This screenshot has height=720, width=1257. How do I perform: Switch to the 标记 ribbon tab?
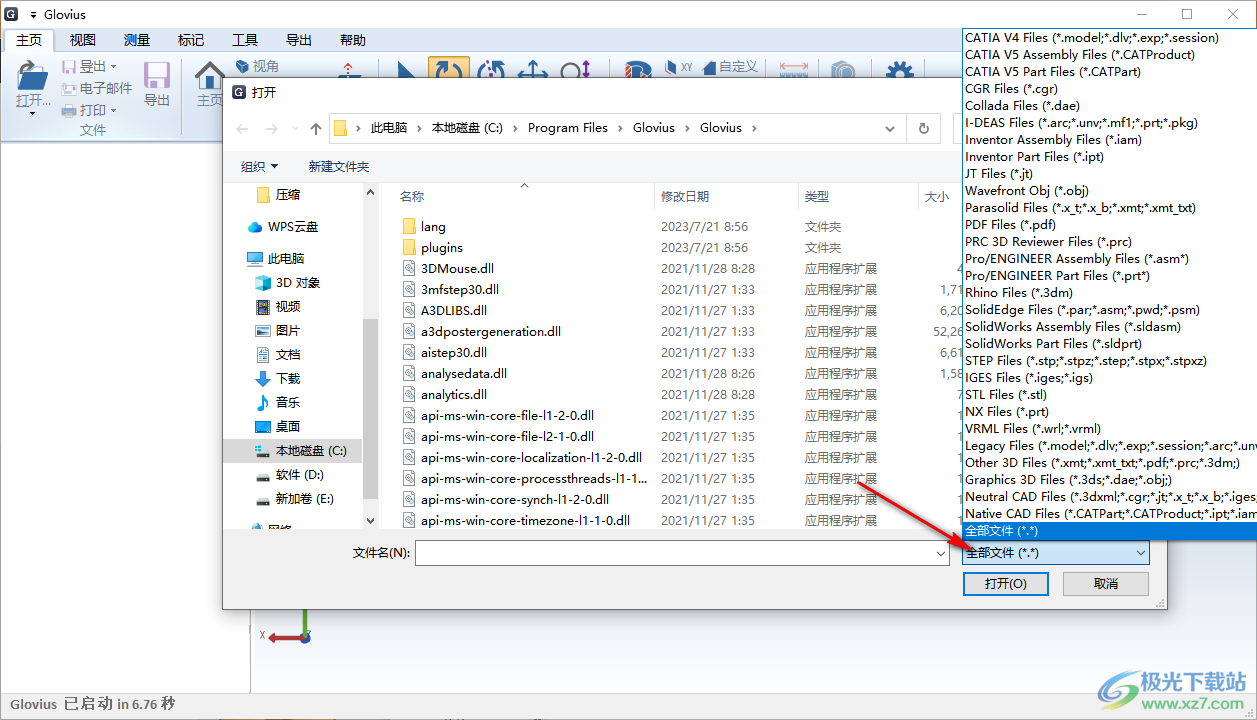(191, 40)
